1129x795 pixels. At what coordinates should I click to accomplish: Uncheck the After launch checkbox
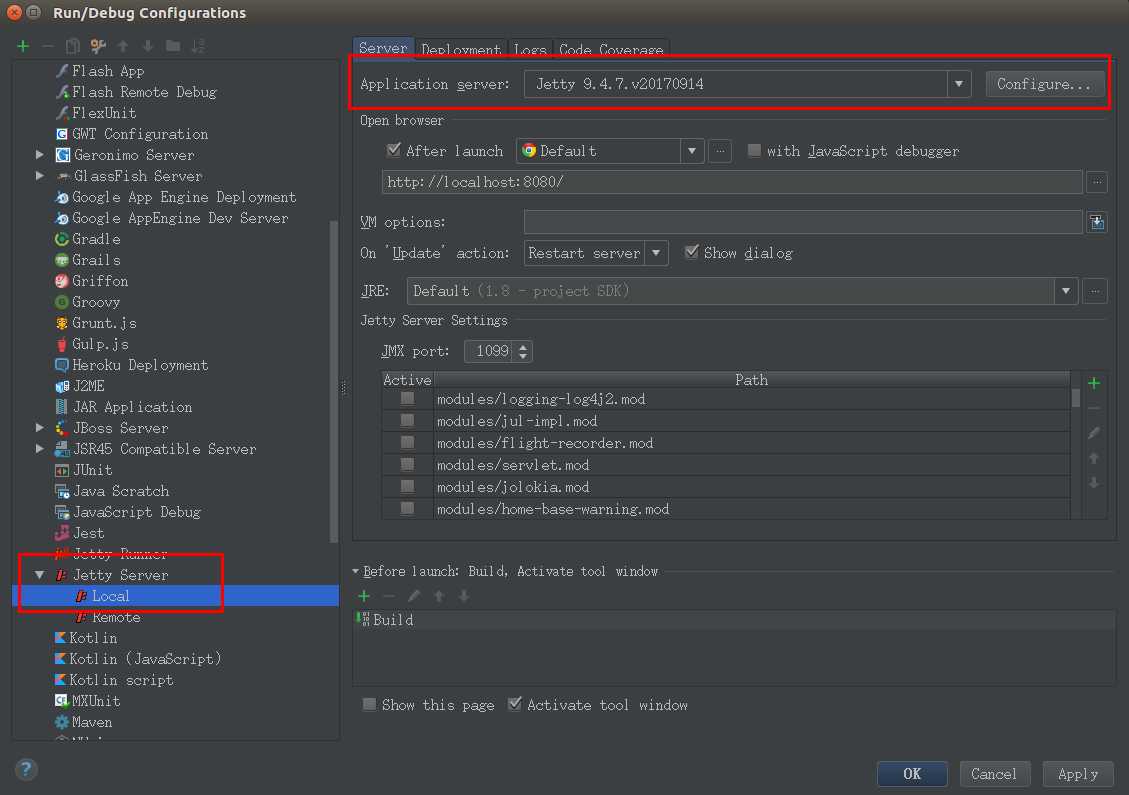click(393, 151)
